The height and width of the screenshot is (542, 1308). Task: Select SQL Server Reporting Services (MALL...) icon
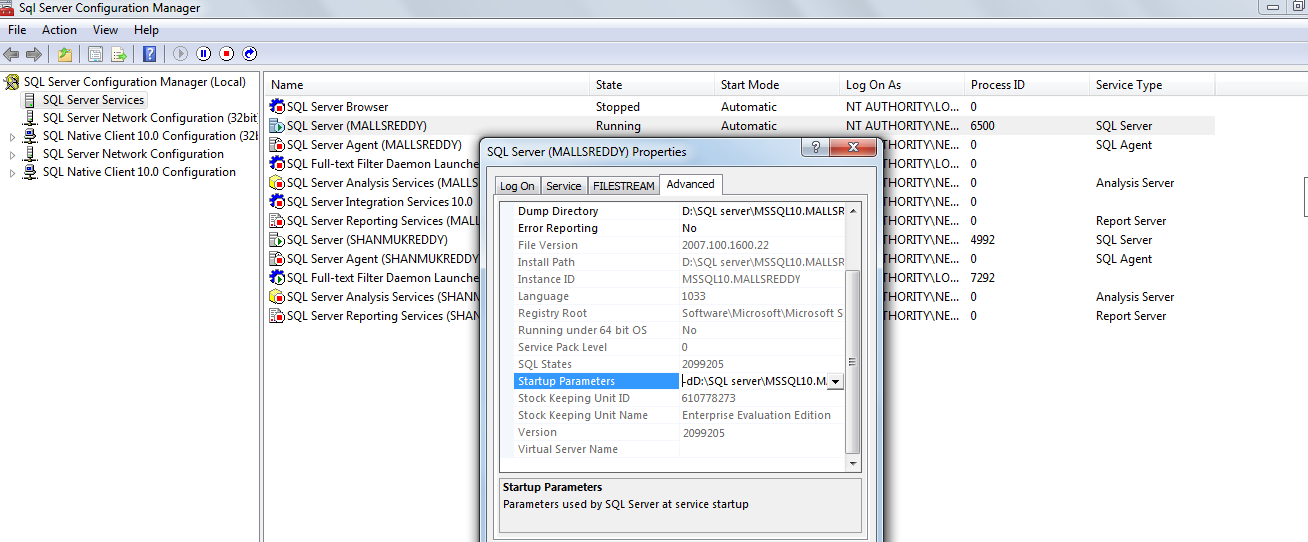pyautogui.click(x=277, y=221)
